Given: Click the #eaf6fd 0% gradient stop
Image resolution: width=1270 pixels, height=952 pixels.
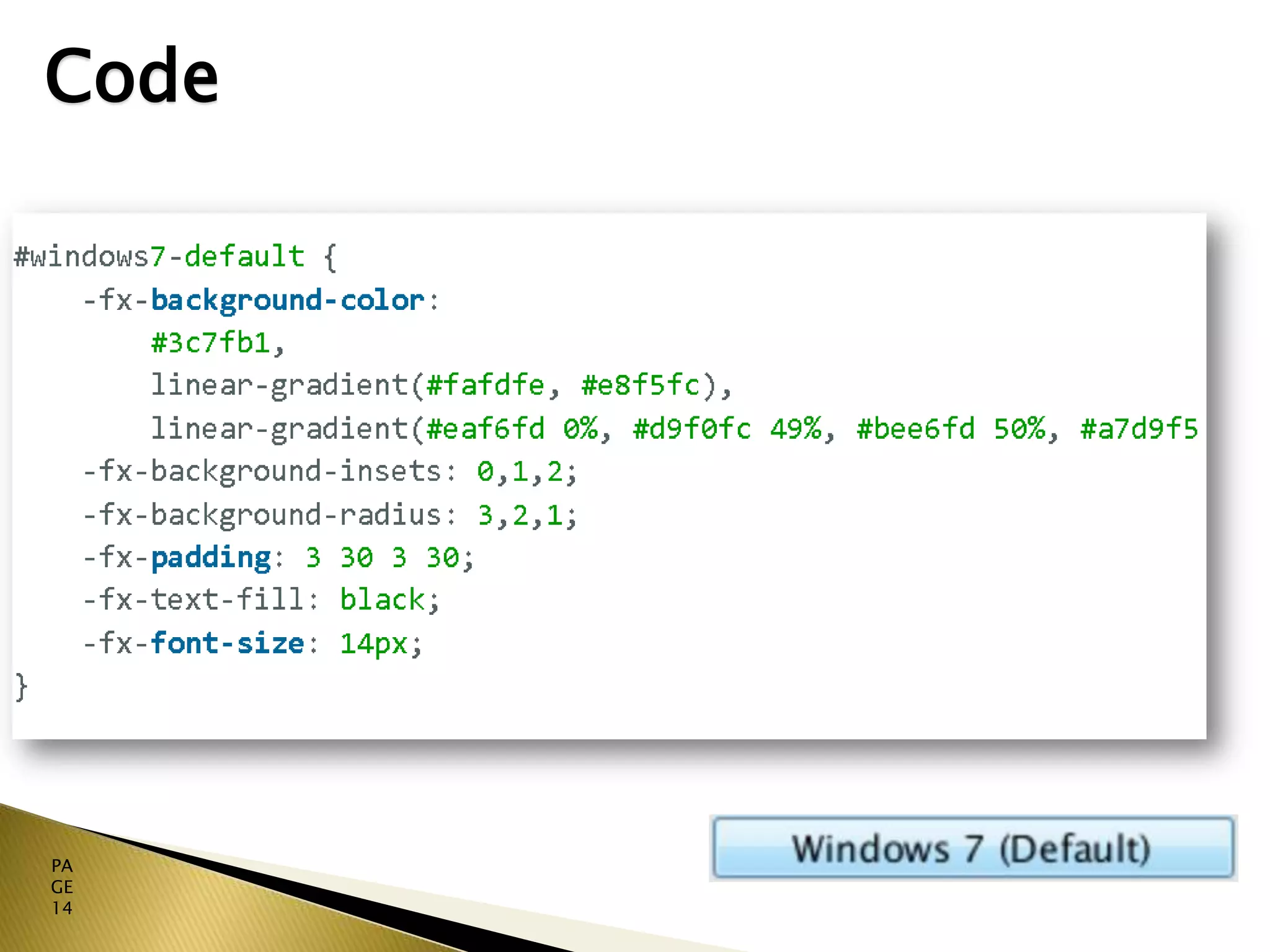Looking at the screenshot, I should pos(512,428).
